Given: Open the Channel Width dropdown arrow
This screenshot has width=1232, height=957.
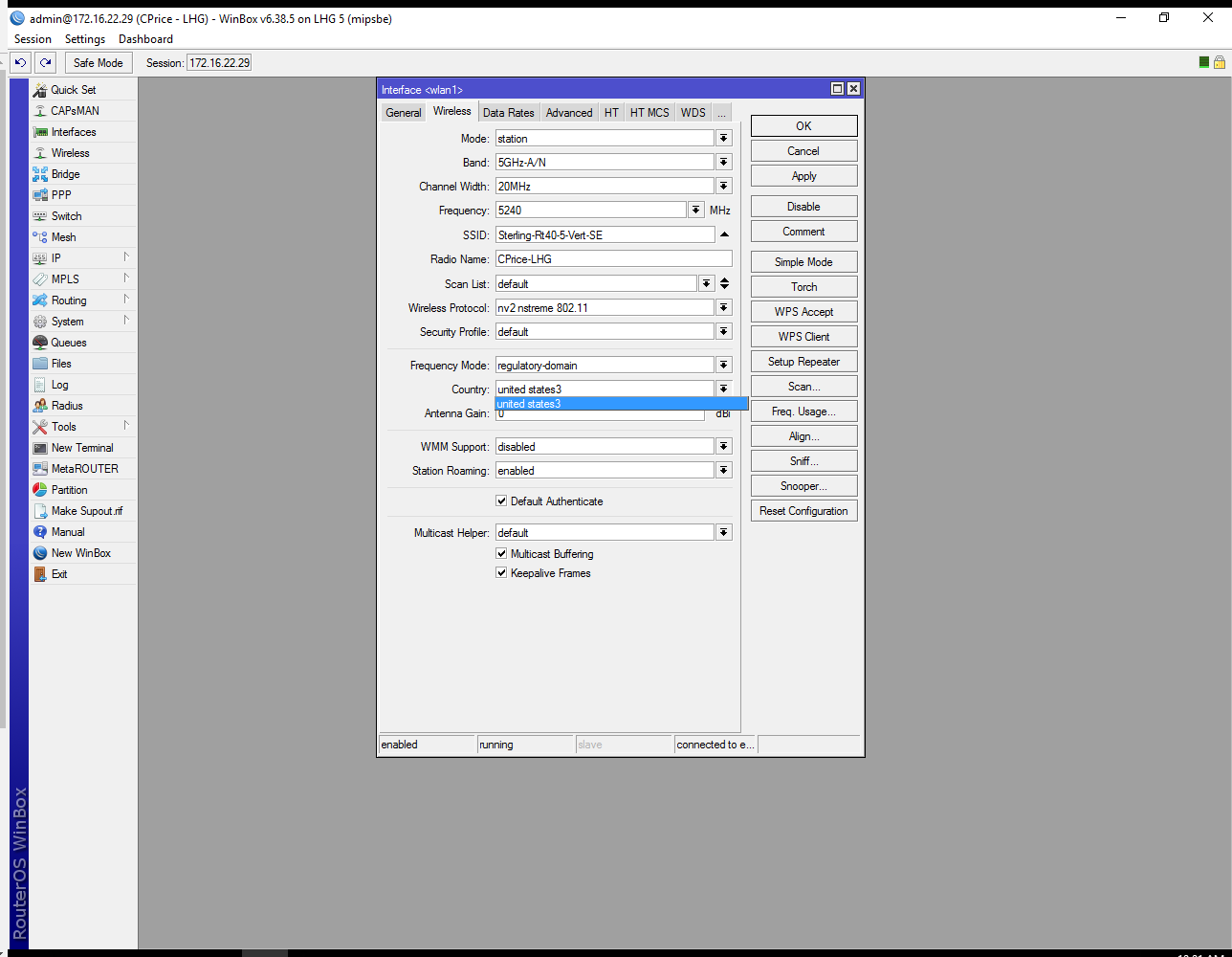Looking at the screenshot, I should tap(724, 187).
